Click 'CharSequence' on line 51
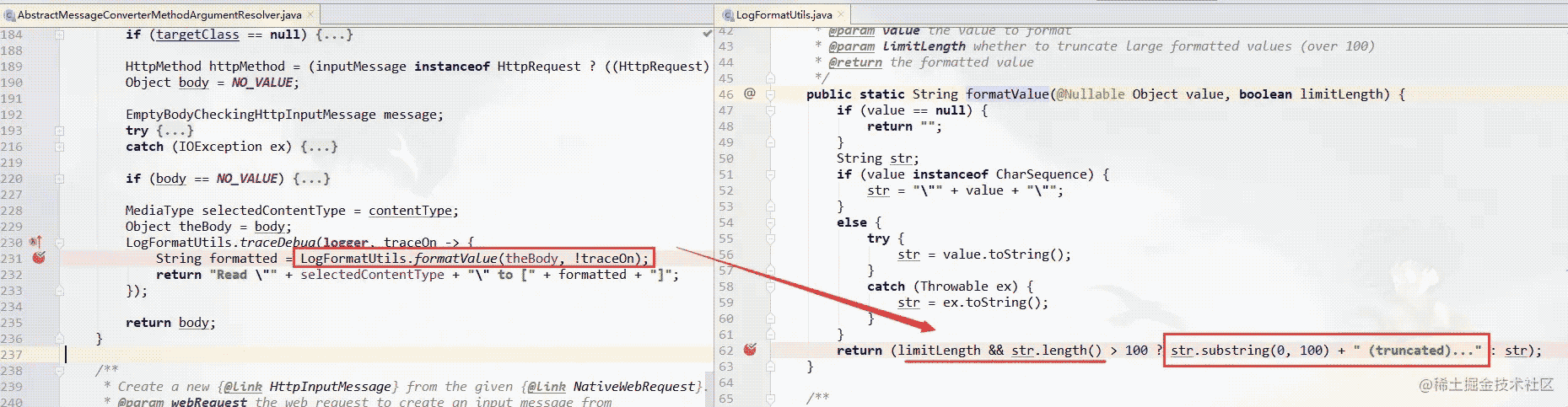This screenshot has width=1568, height=407. (x=1041, y=174)
